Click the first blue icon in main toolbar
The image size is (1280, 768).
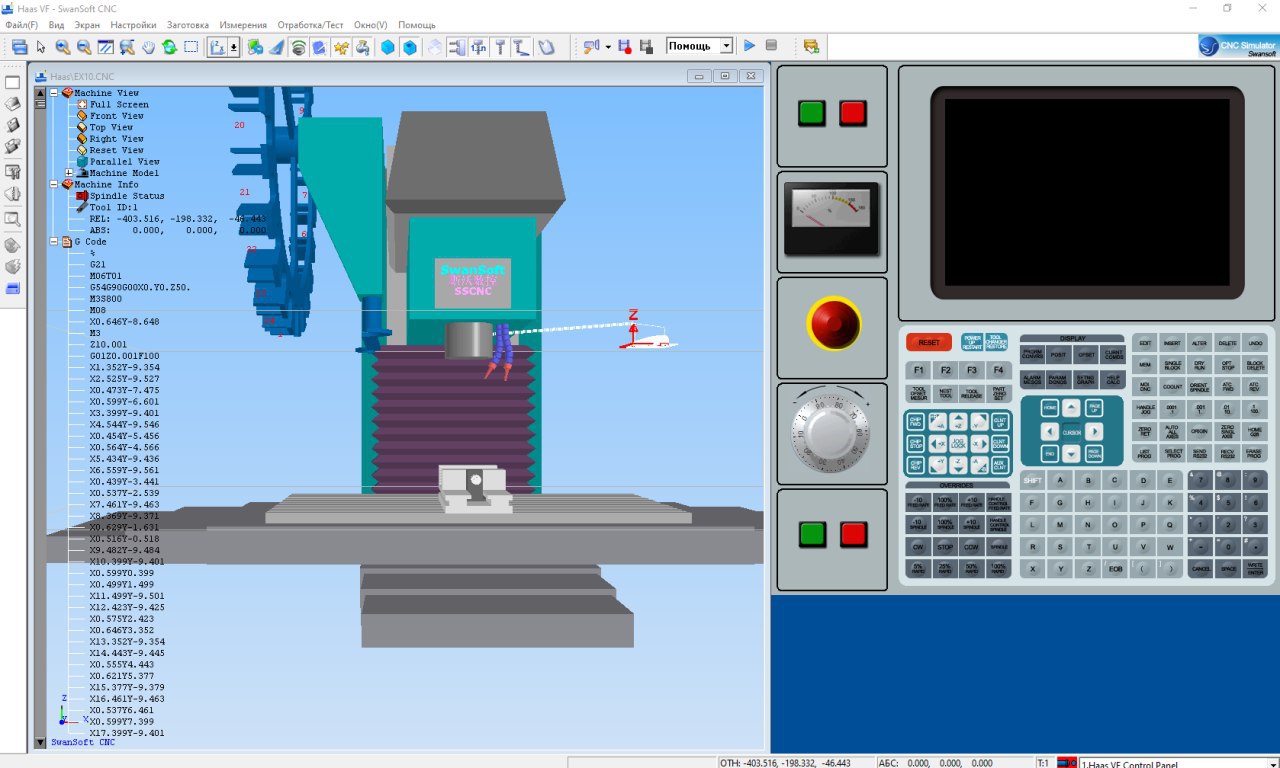click(x=19, y=46)
